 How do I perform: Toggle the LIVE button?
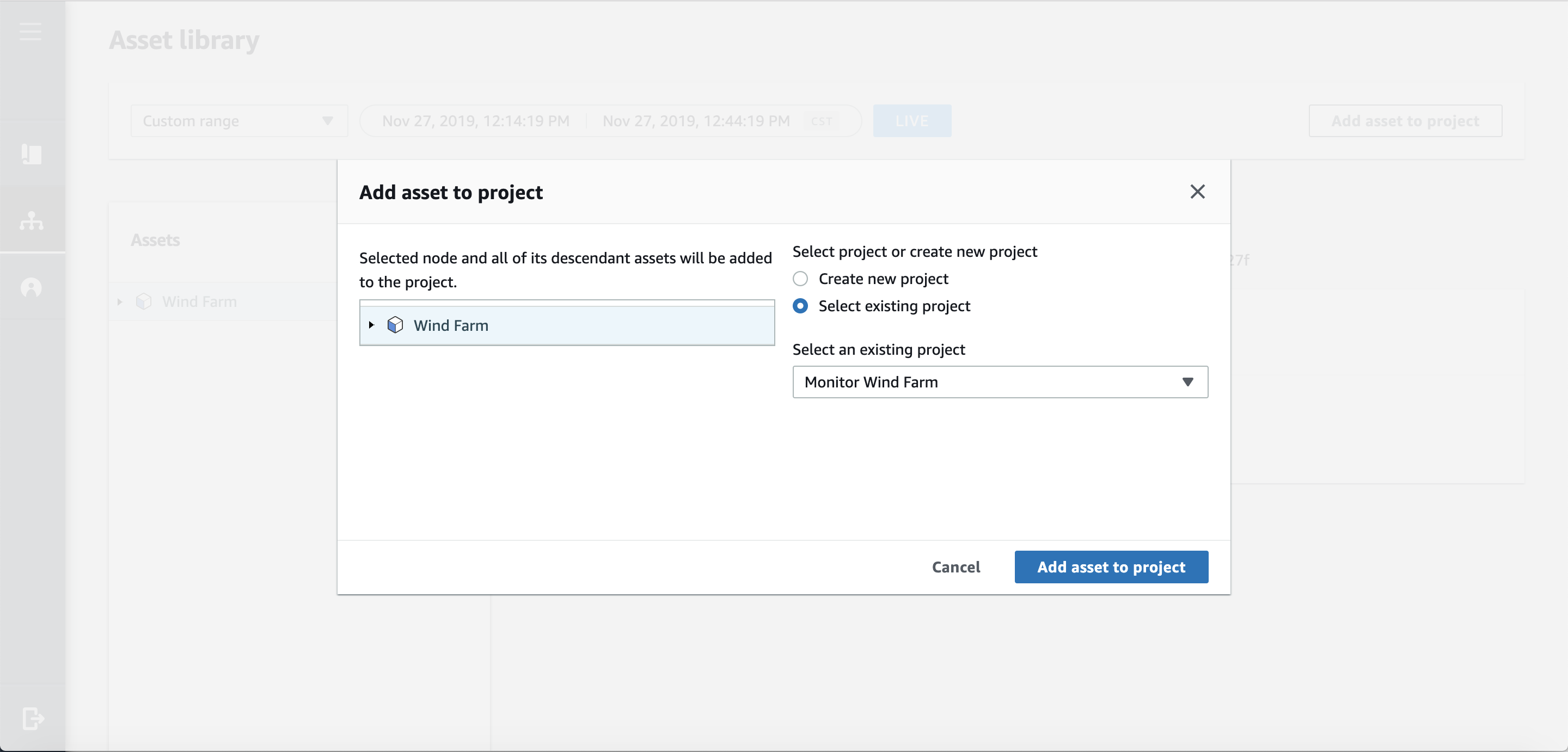click(x=911, y=121)
